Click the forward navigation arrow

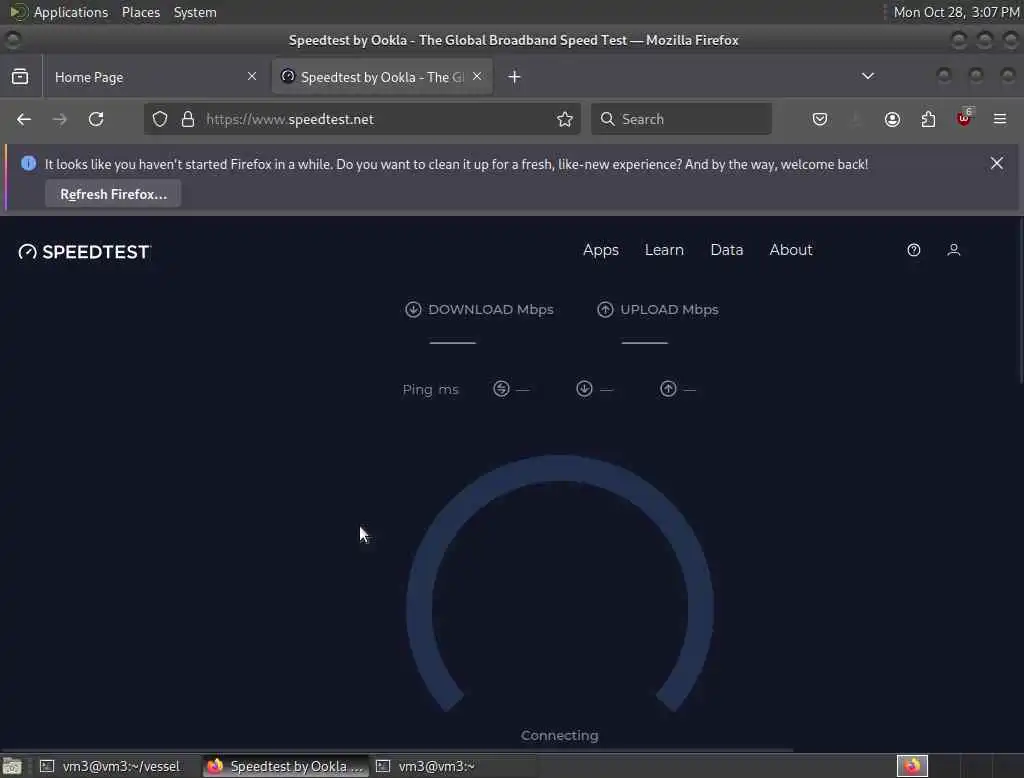[x=59, y=119]
